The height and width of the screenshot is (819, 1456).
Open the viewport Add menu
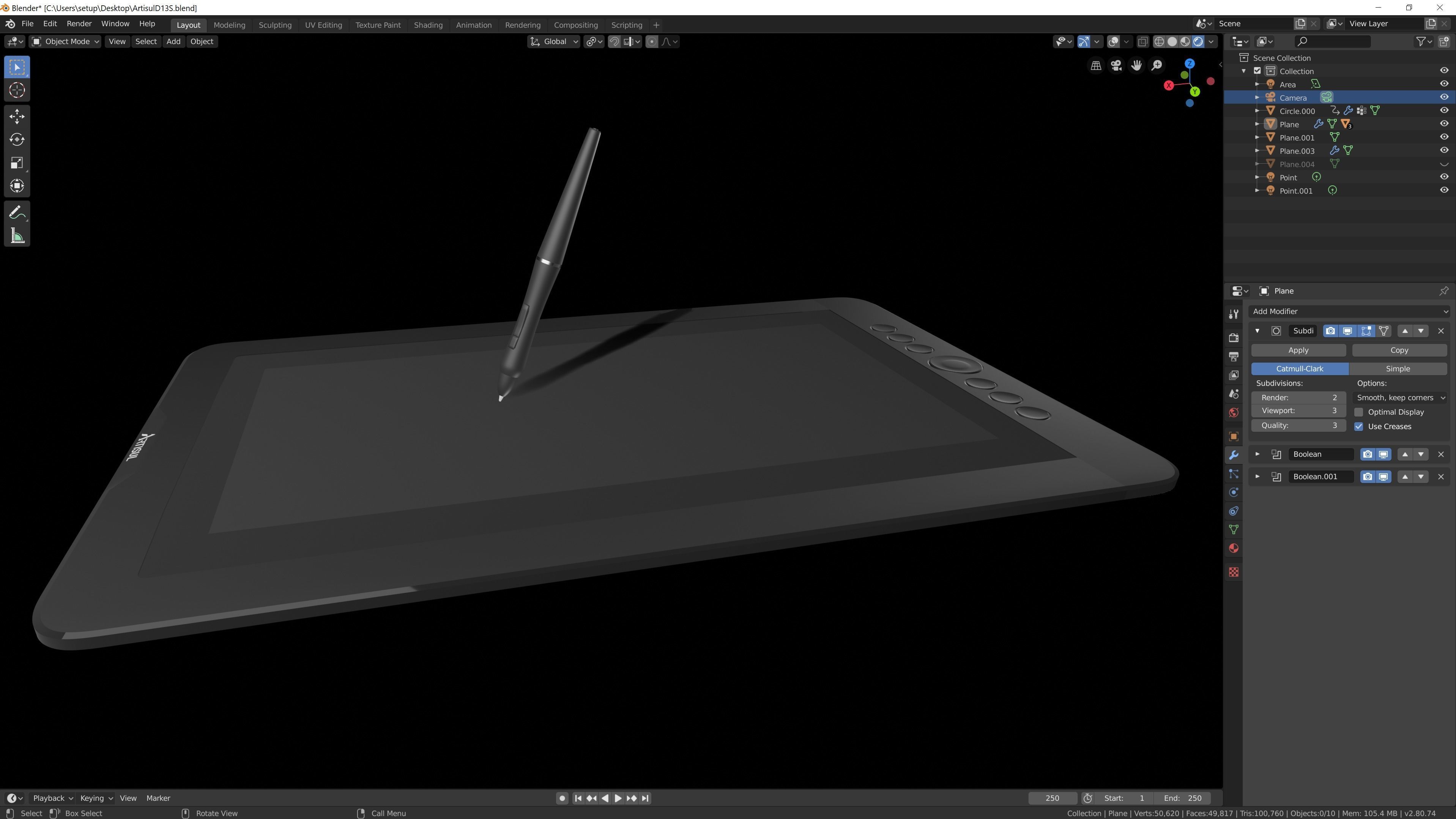[173, 41]
